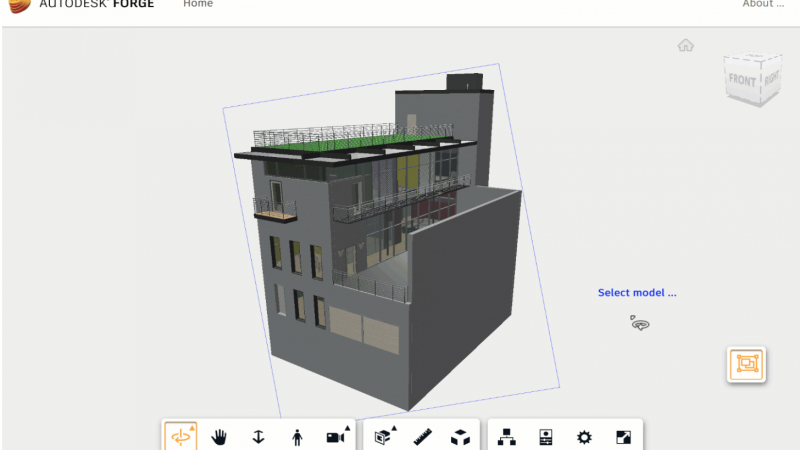Open the Camera interactions tool
800x450 pixels.
335,437
